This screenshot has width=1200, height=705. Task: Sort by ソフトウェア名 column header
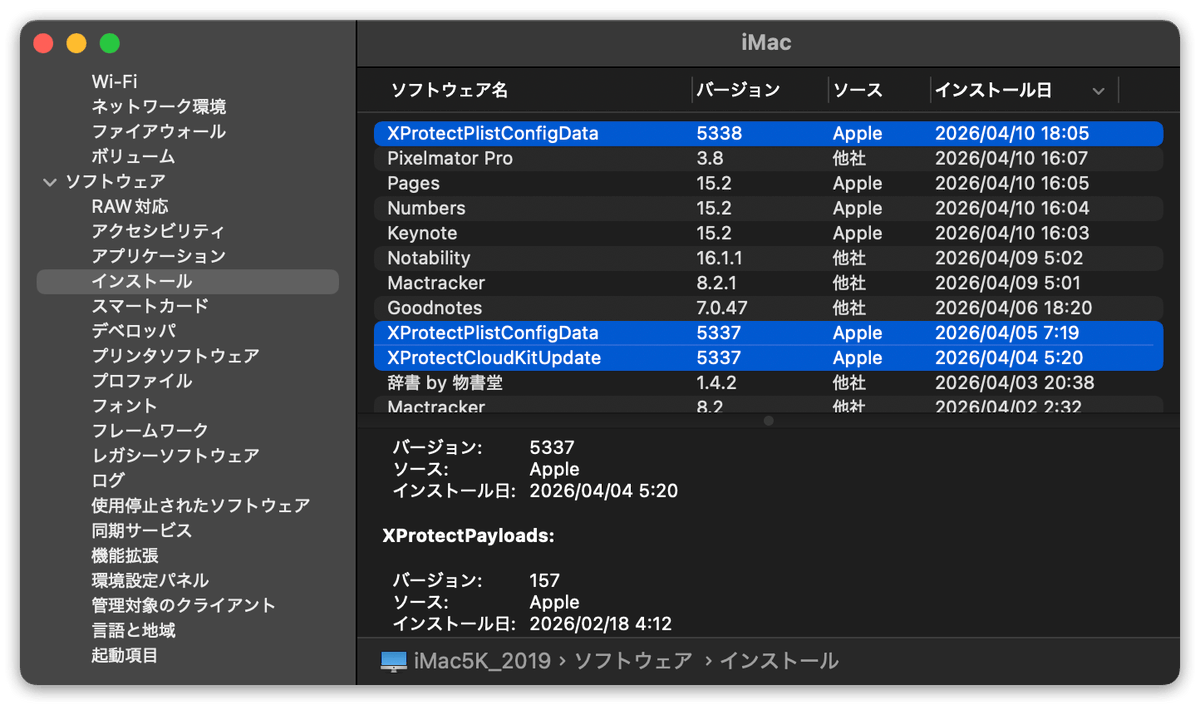click(x=449, y=90)
